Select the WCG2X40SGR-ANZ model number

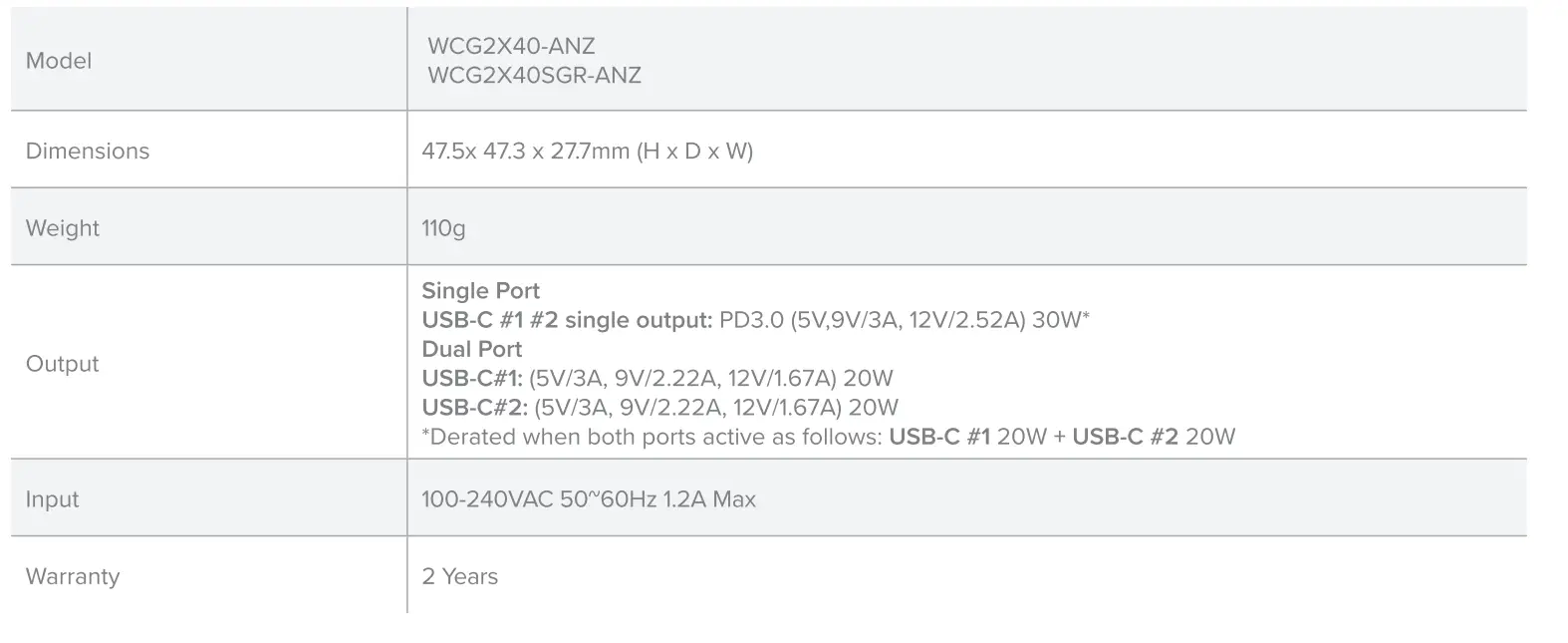tap(534, 76)
